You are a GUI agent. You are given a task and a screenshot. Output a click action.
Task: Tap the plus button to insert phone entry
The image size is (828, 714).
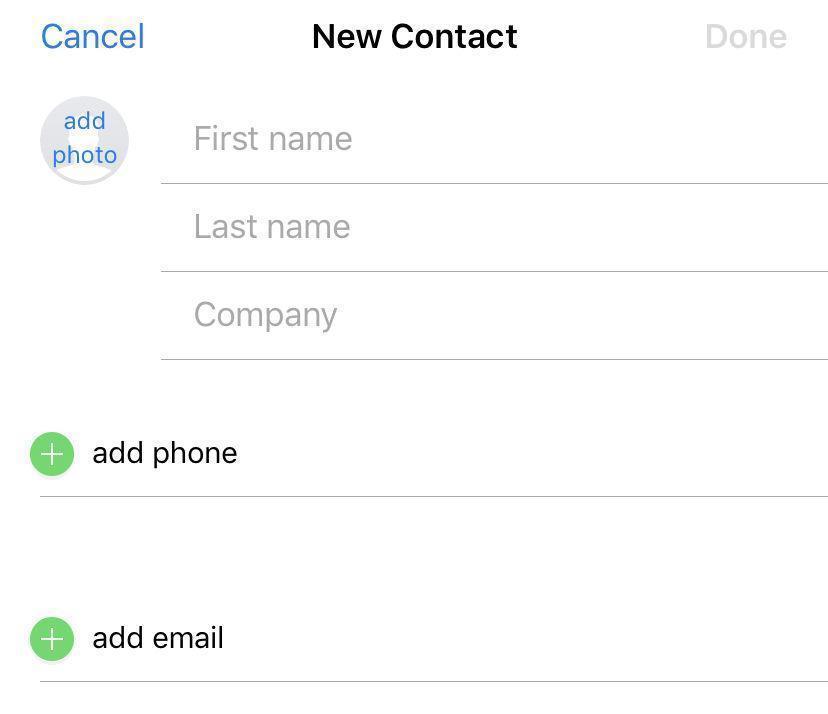click(51, 453)
